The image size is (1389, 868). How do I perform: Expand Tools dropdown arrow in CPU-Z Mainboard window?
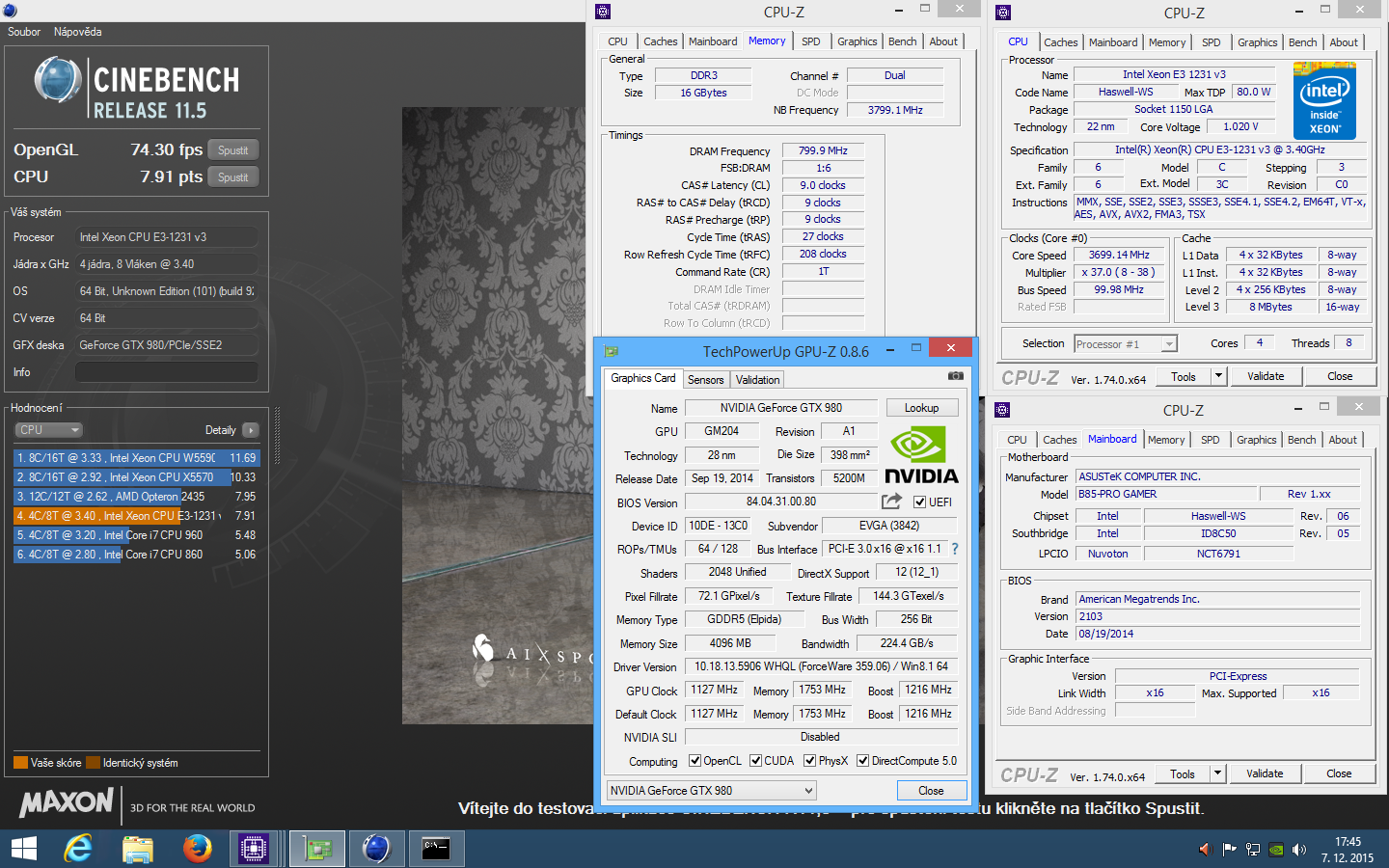1217,773
